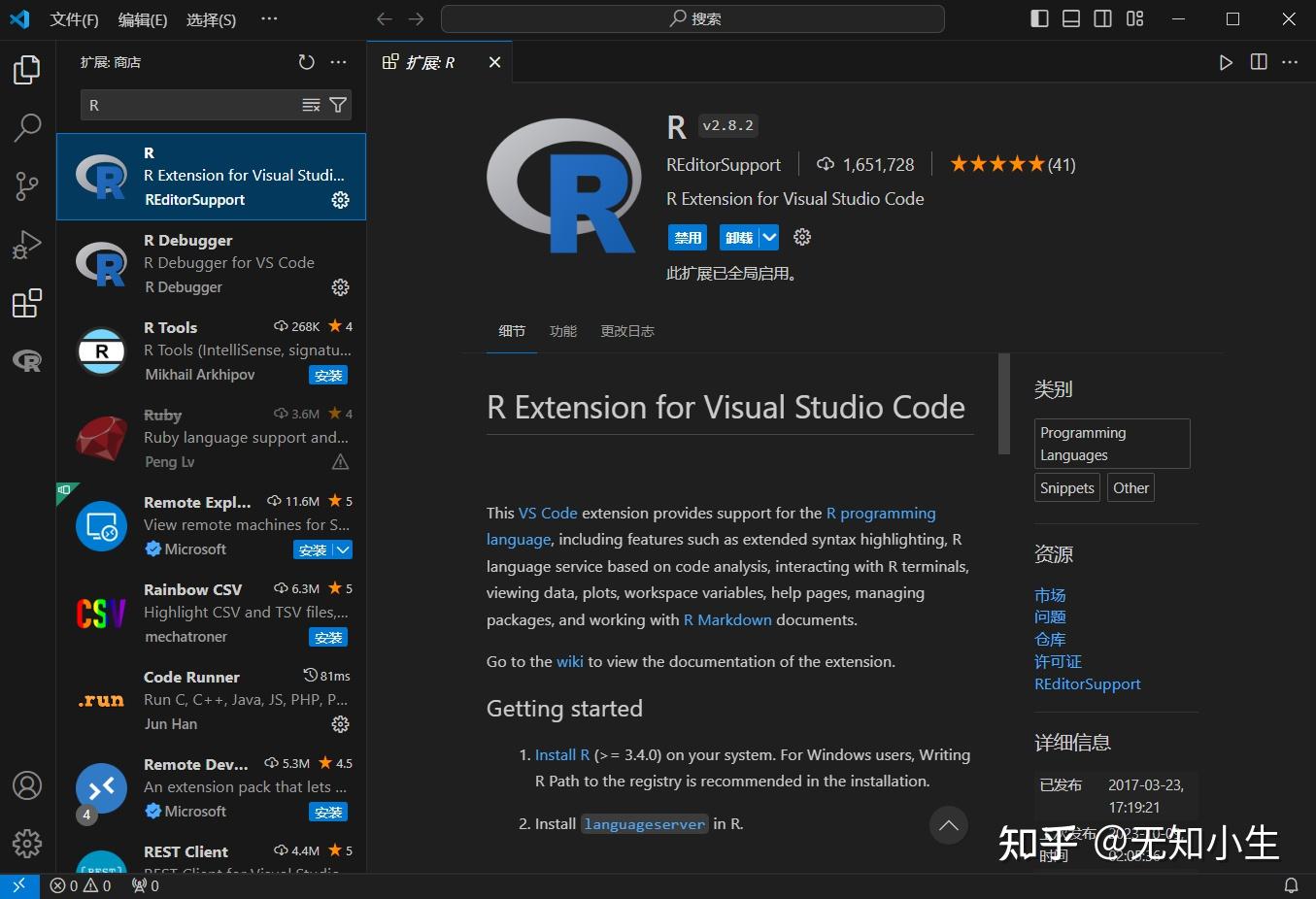The image size is (1316, 899).
Task: Open the settings gear for the R extension
Action: click(x=801, y=237)
